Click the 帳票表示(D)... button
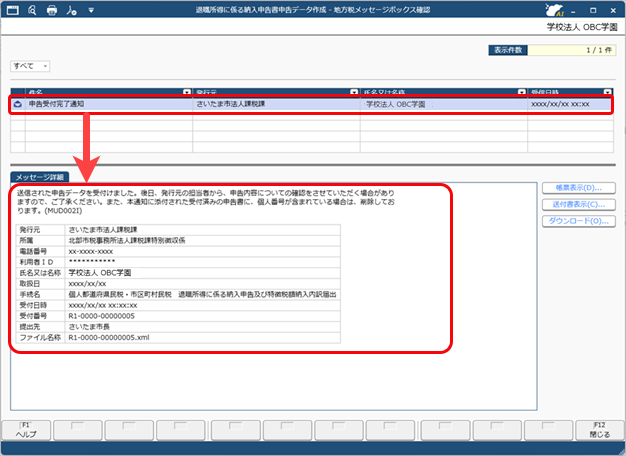Viewport: 626px width, 456px height. pos(578,188)
